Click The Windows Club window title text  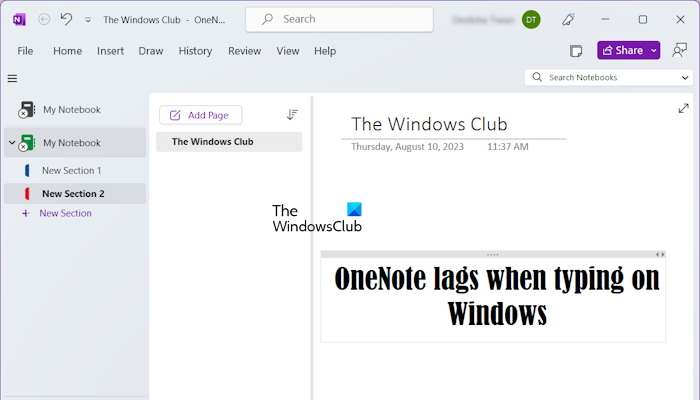click(142, 20)
